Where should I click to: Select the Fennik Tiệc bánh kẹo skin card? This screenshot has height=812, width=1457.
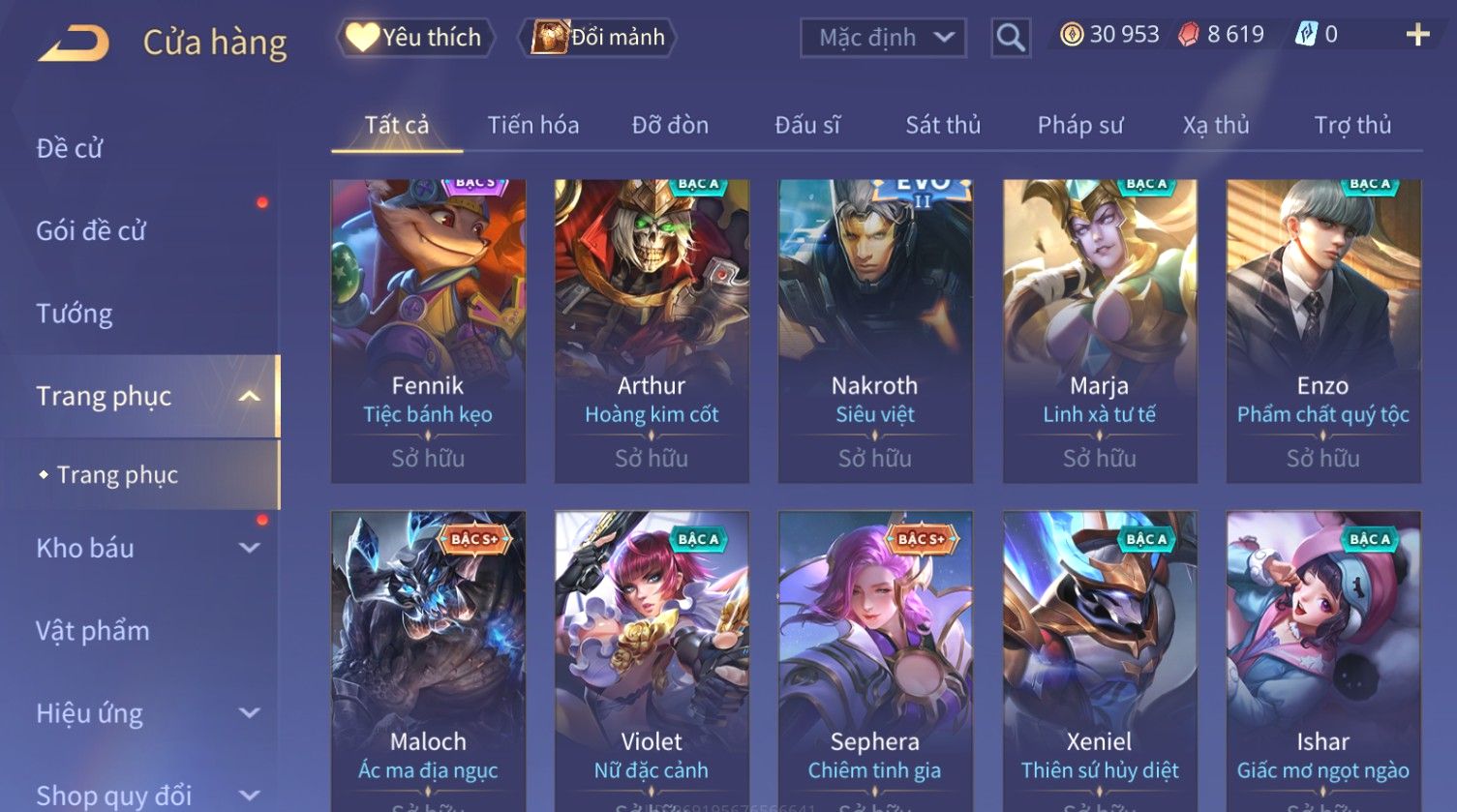pos(428,331)
